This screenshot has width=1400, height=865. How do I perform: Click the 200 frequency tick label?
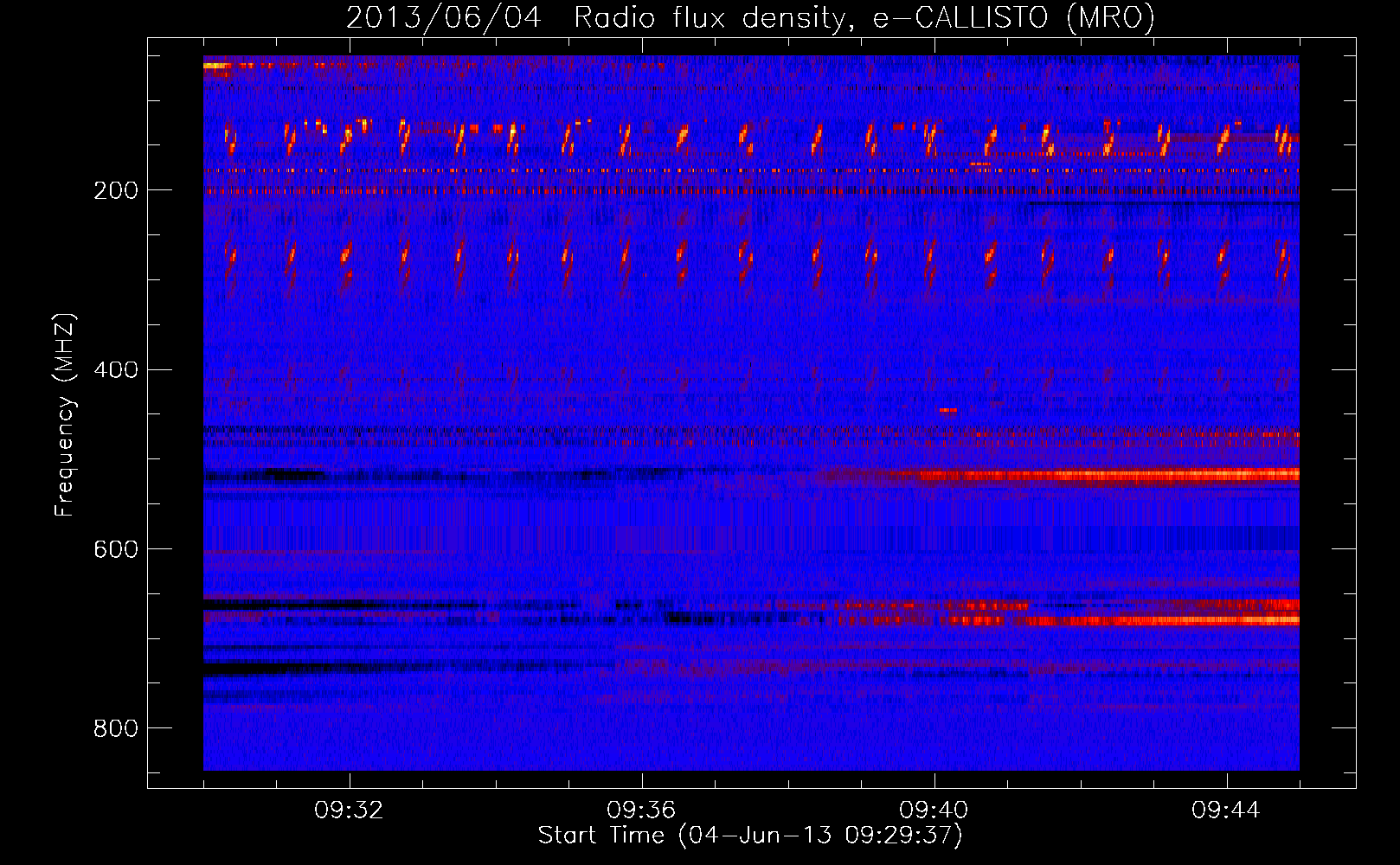click(116, 190)
